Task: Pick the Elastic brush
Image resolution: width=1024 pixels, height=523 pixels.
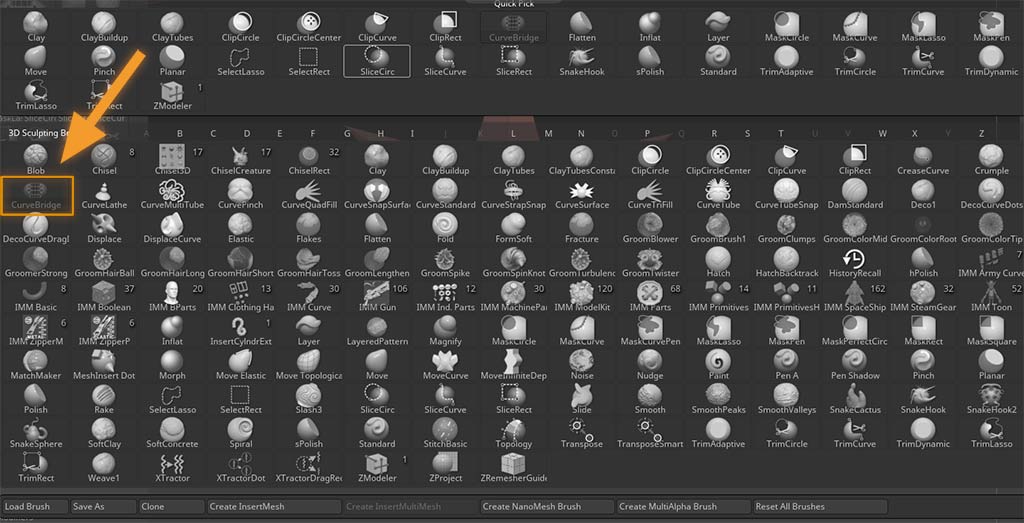Action: (x=240, y=228)
